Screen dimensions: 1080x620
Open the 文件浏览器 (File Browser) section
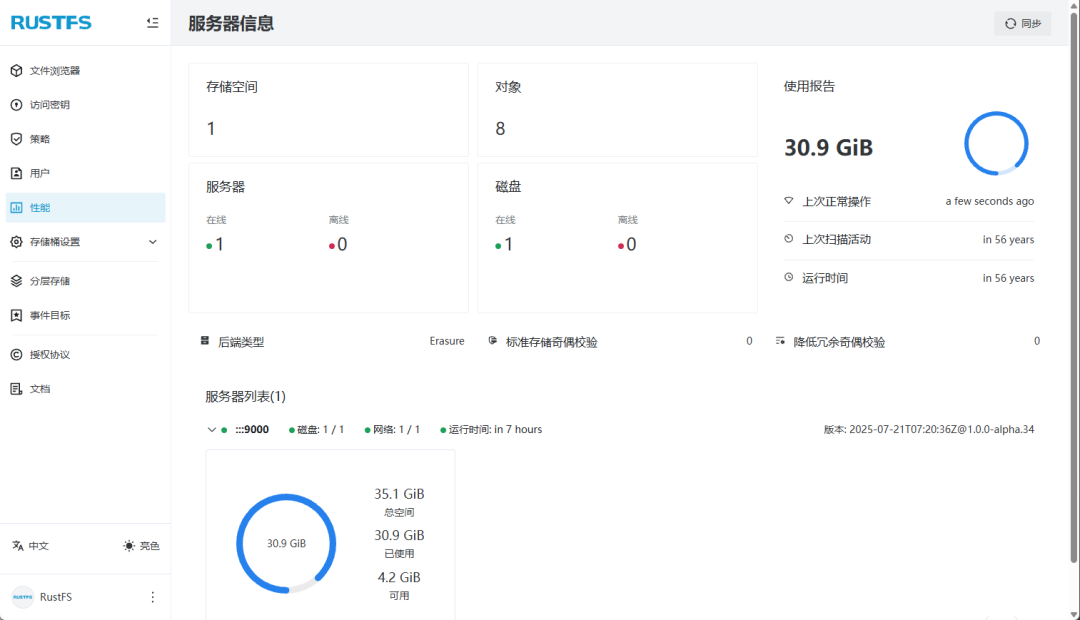(x=55, y=70)
